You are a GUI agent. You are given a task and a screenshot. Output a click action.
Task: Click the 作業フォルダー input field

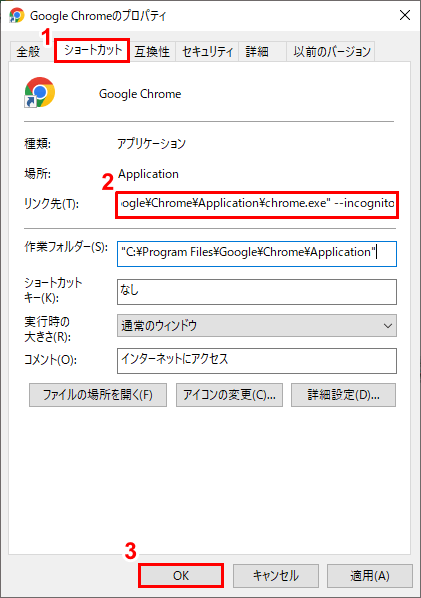[x=257, y=254]
